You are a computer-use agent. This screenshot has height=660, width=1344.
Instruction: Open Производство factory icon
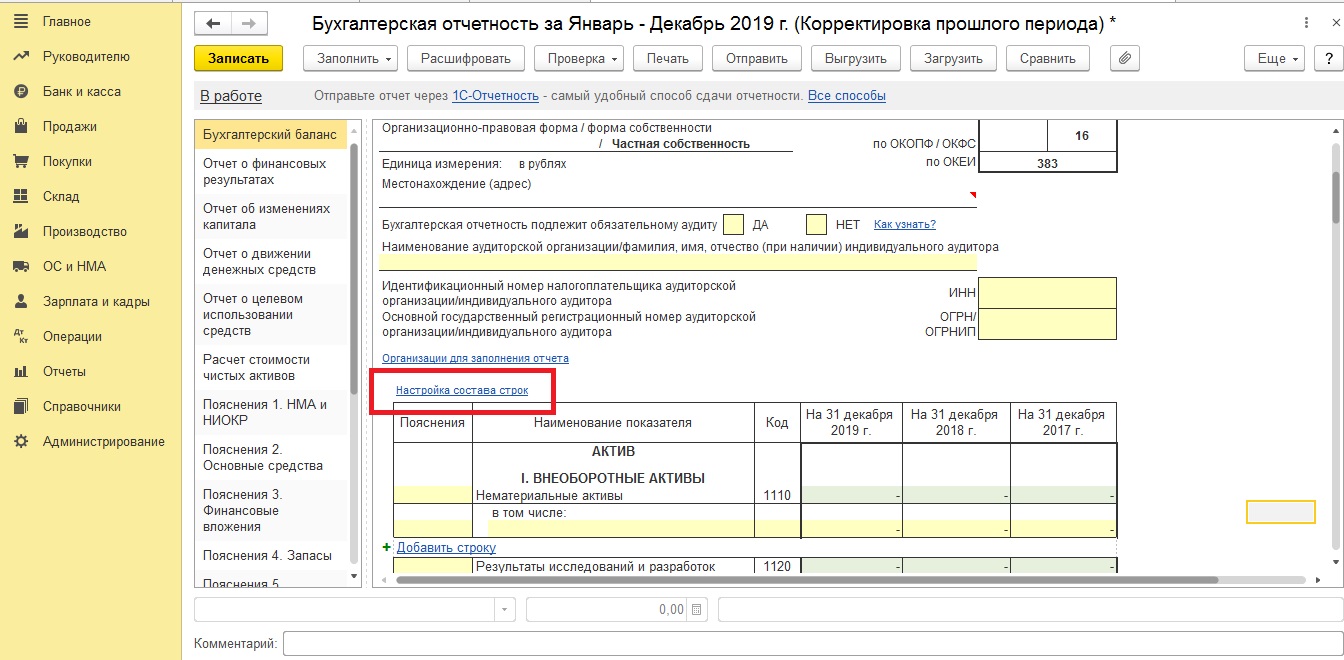(20, 231)
